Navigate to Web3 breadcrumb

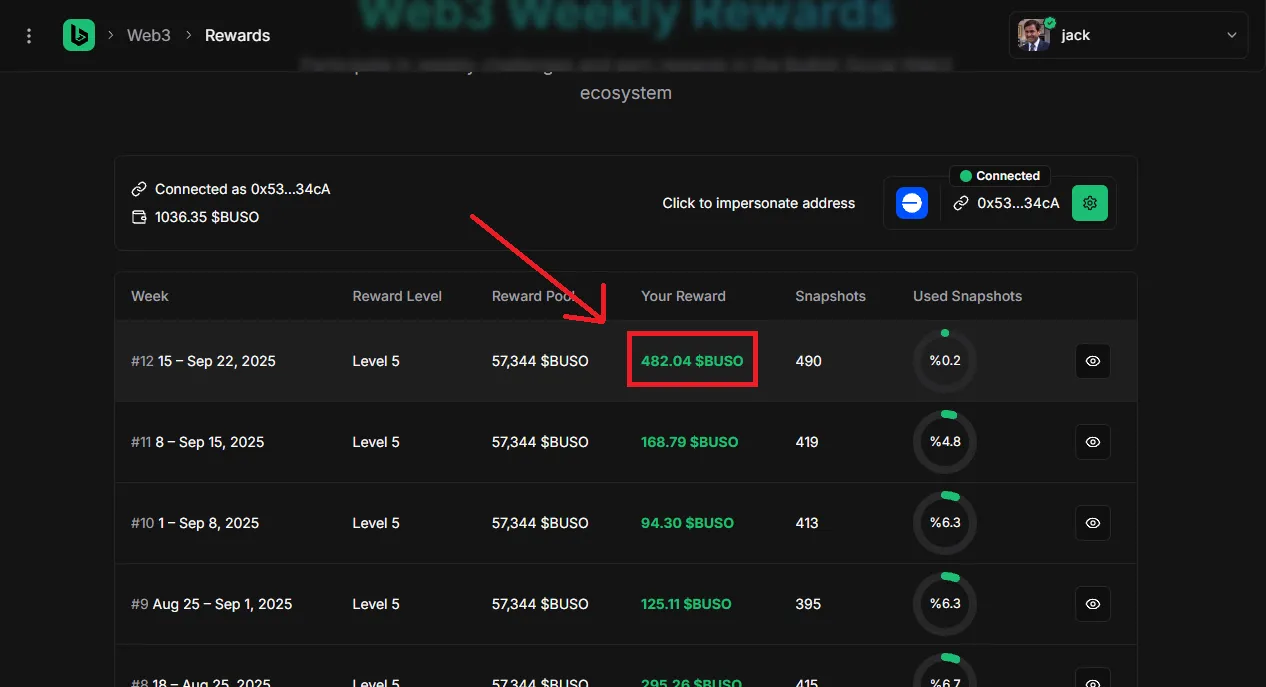tap(149, 35)
